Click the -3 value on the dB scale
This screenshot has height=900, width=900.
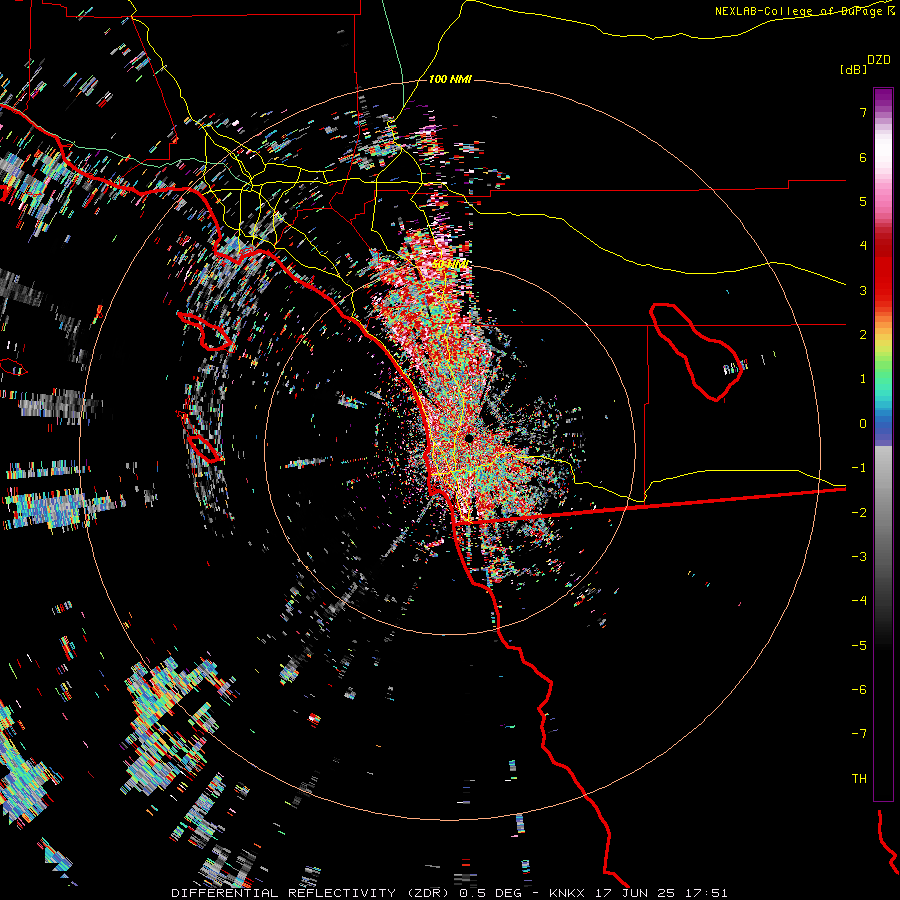pyautogui.click(x=859, y=557)
